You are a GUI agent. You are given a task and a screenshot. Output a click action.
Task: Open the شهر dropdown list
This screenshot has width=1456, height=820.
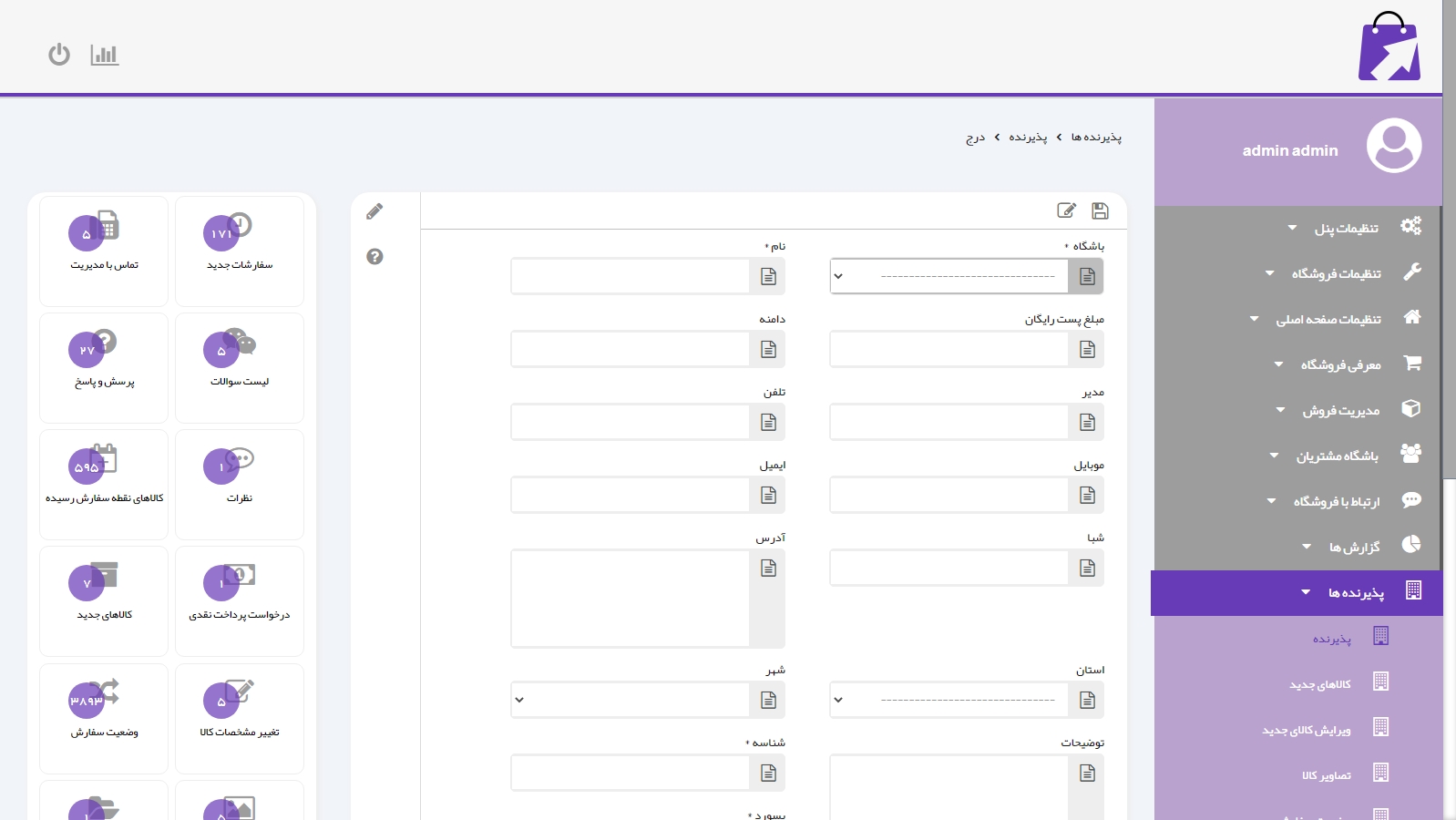630,700
